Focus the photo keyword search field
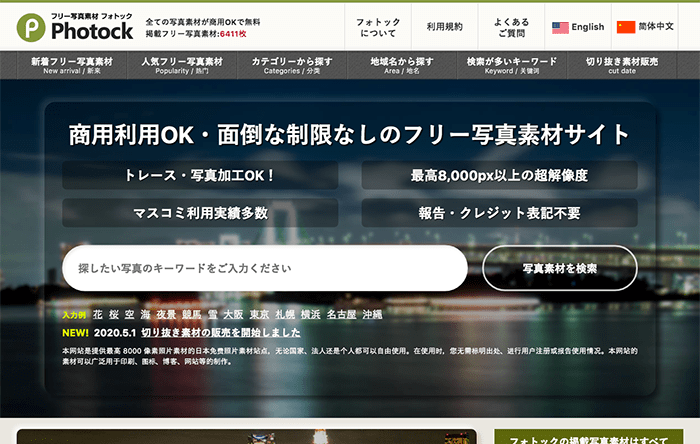Viewport: 700px width, 444px height. pyautogui.click(x=265, y=268)
